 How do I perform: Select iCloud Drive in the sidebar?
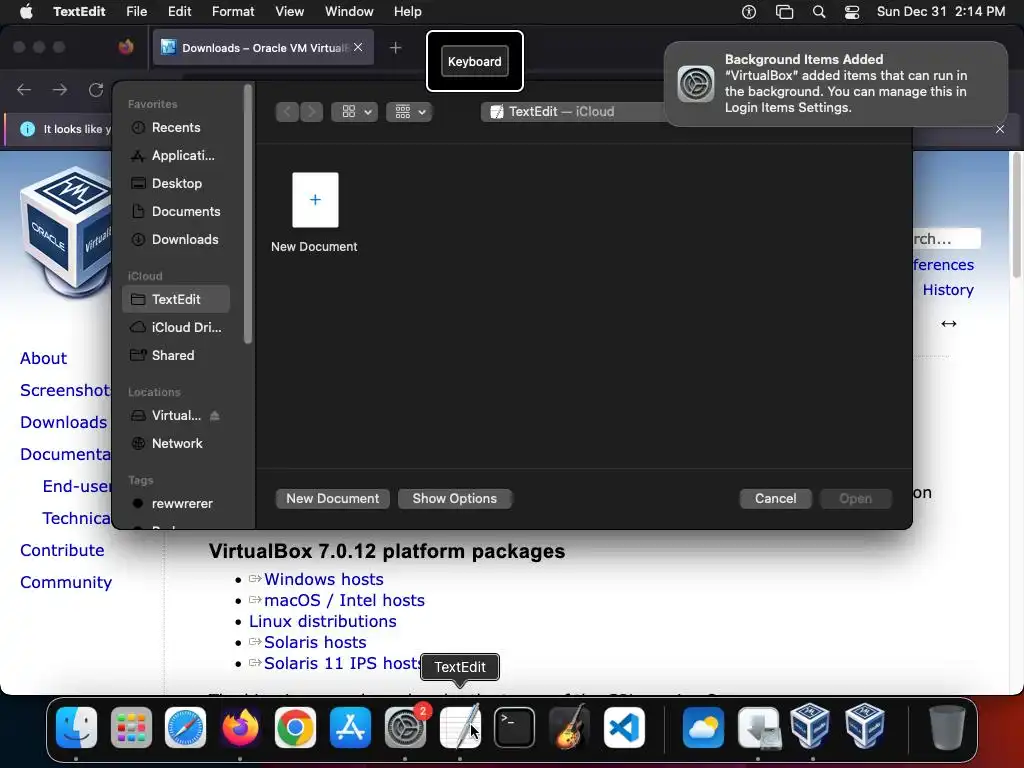coord(176,327)
